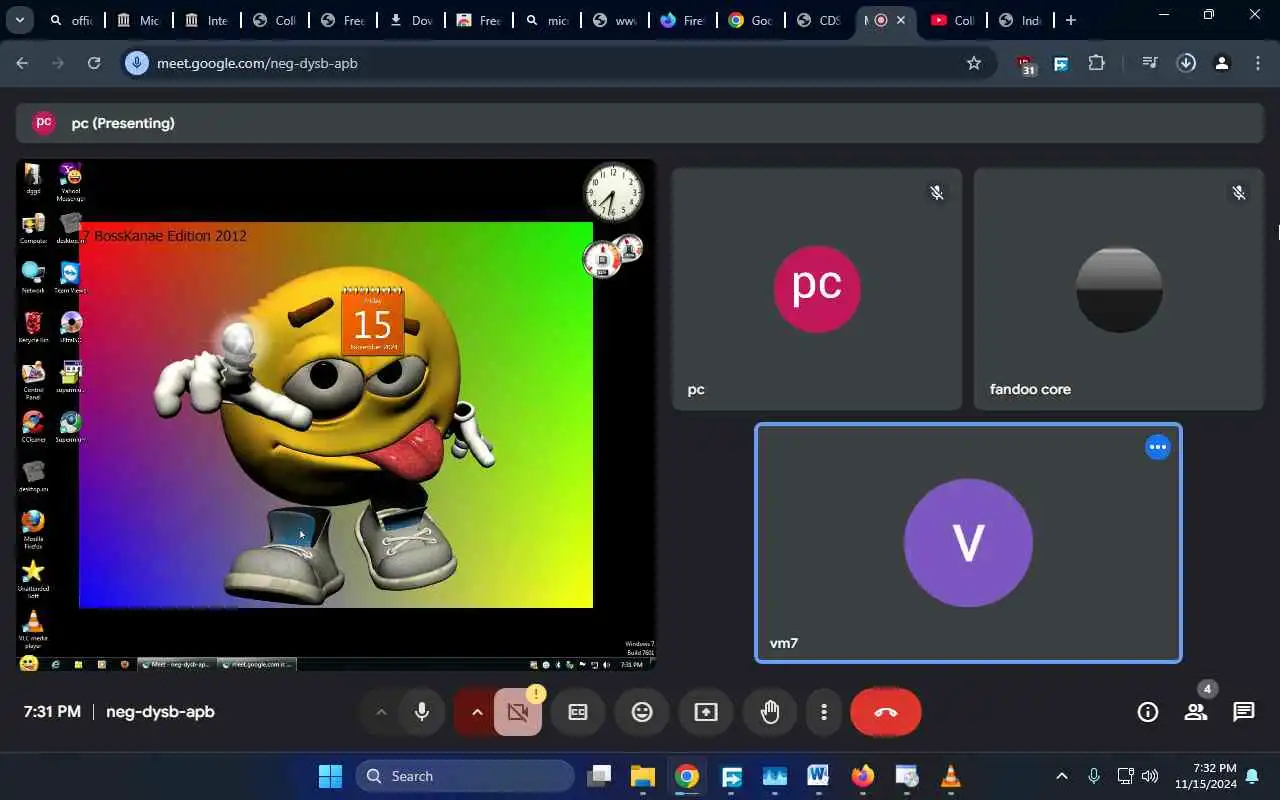Open Firefox from taskbar
1280x800 pixels.
pos(862,776)
